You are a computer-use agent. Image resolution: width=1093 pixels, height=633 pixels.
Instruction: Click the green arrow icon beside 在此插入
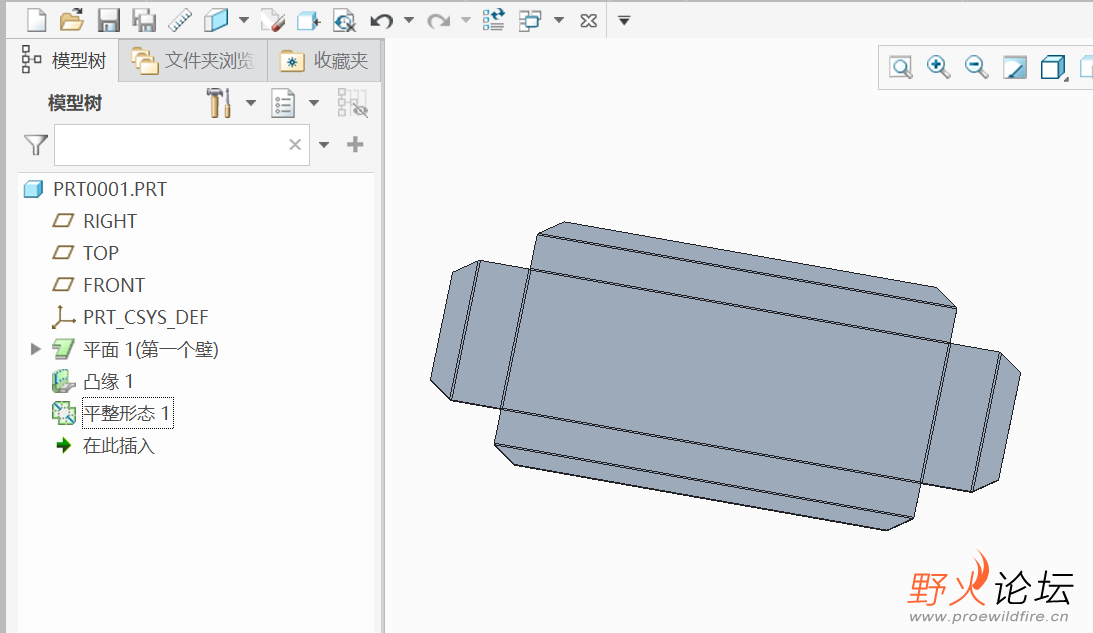(63, 445)
